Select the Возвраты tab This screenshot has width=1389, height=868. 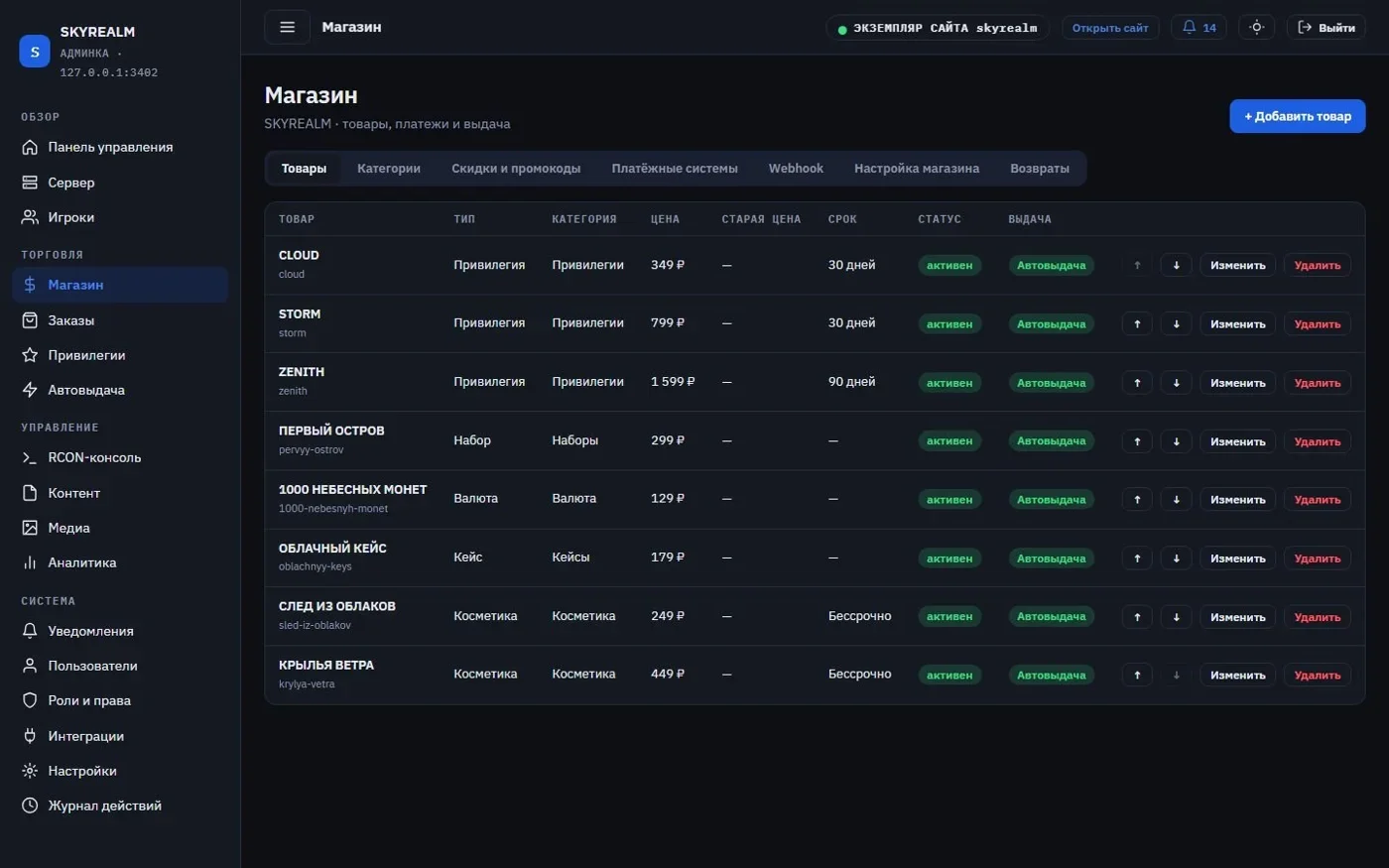point(1040,169)
